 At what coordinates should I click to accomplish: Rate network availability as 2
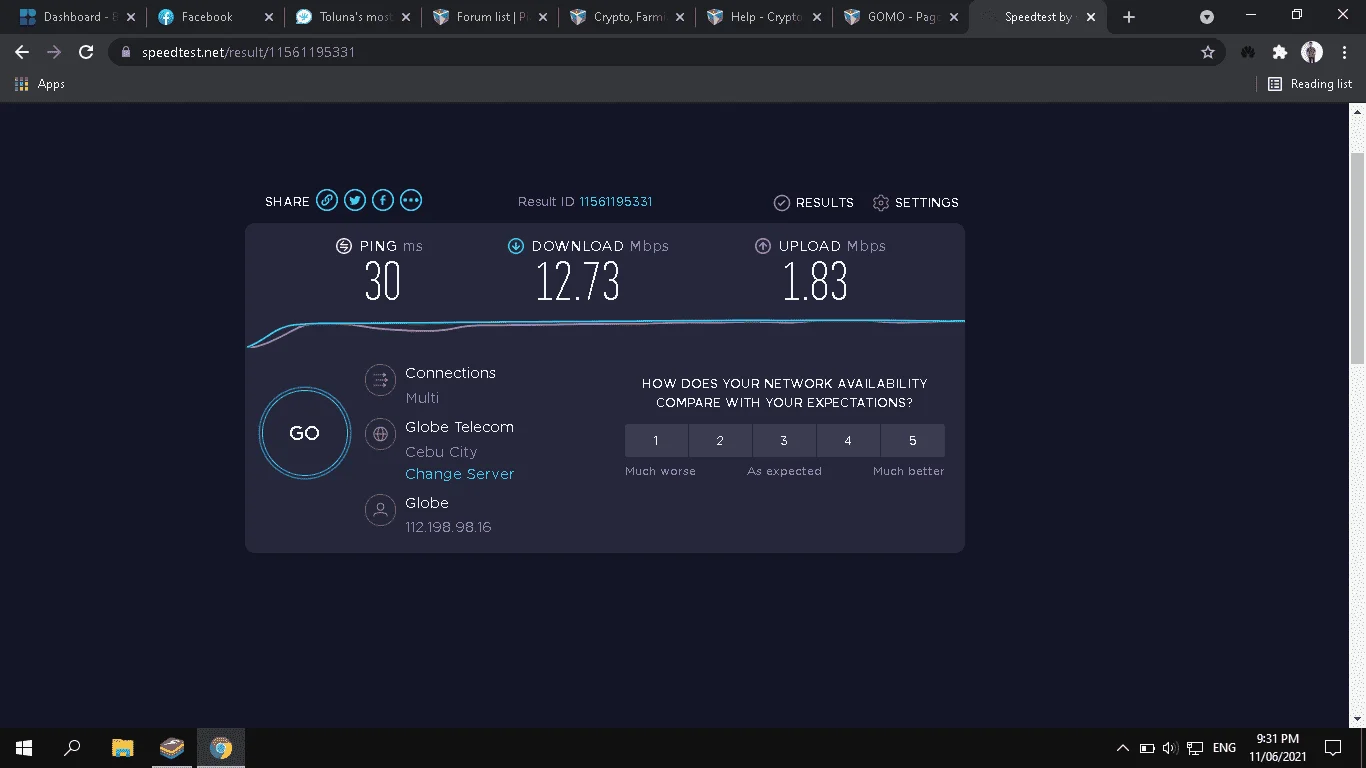click(720, 441)
